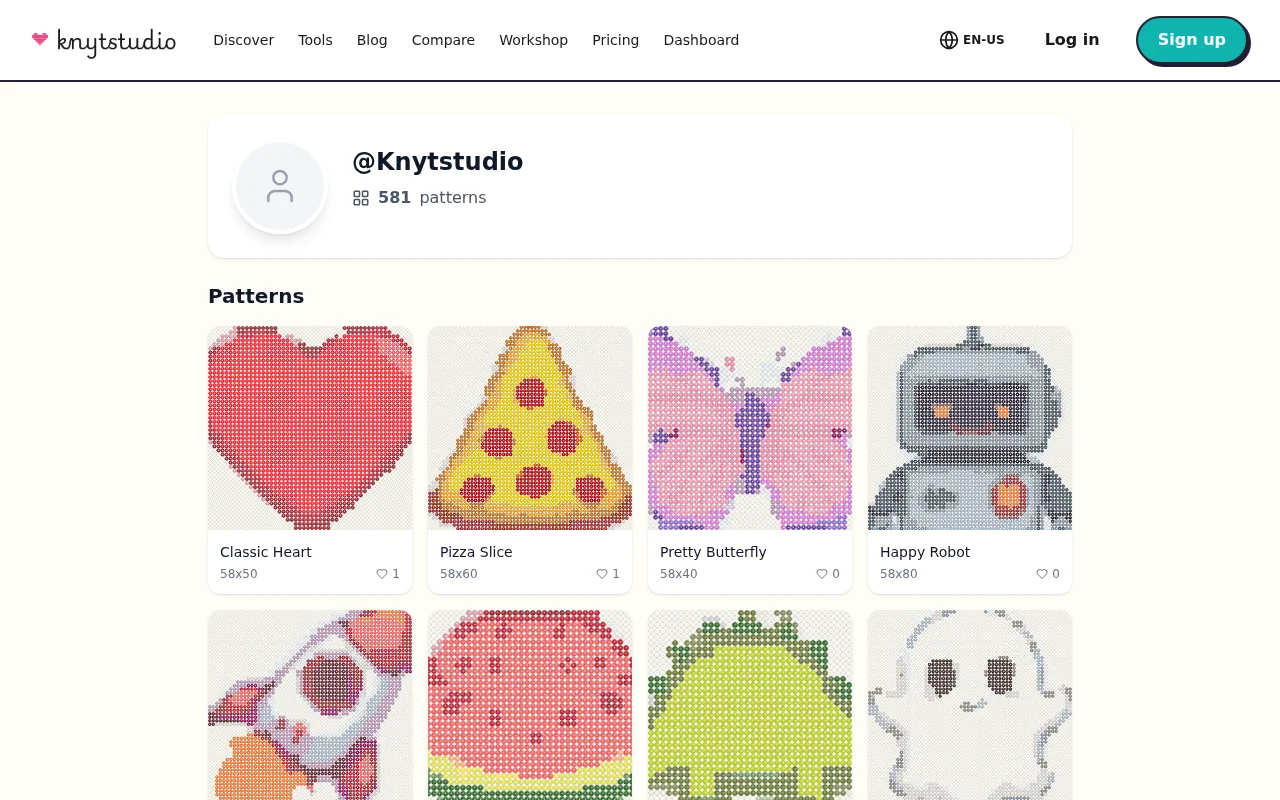Like the Pretty Butterfly pattern heart icon
Screen dimensions: 1280x800
click(822, 574)
